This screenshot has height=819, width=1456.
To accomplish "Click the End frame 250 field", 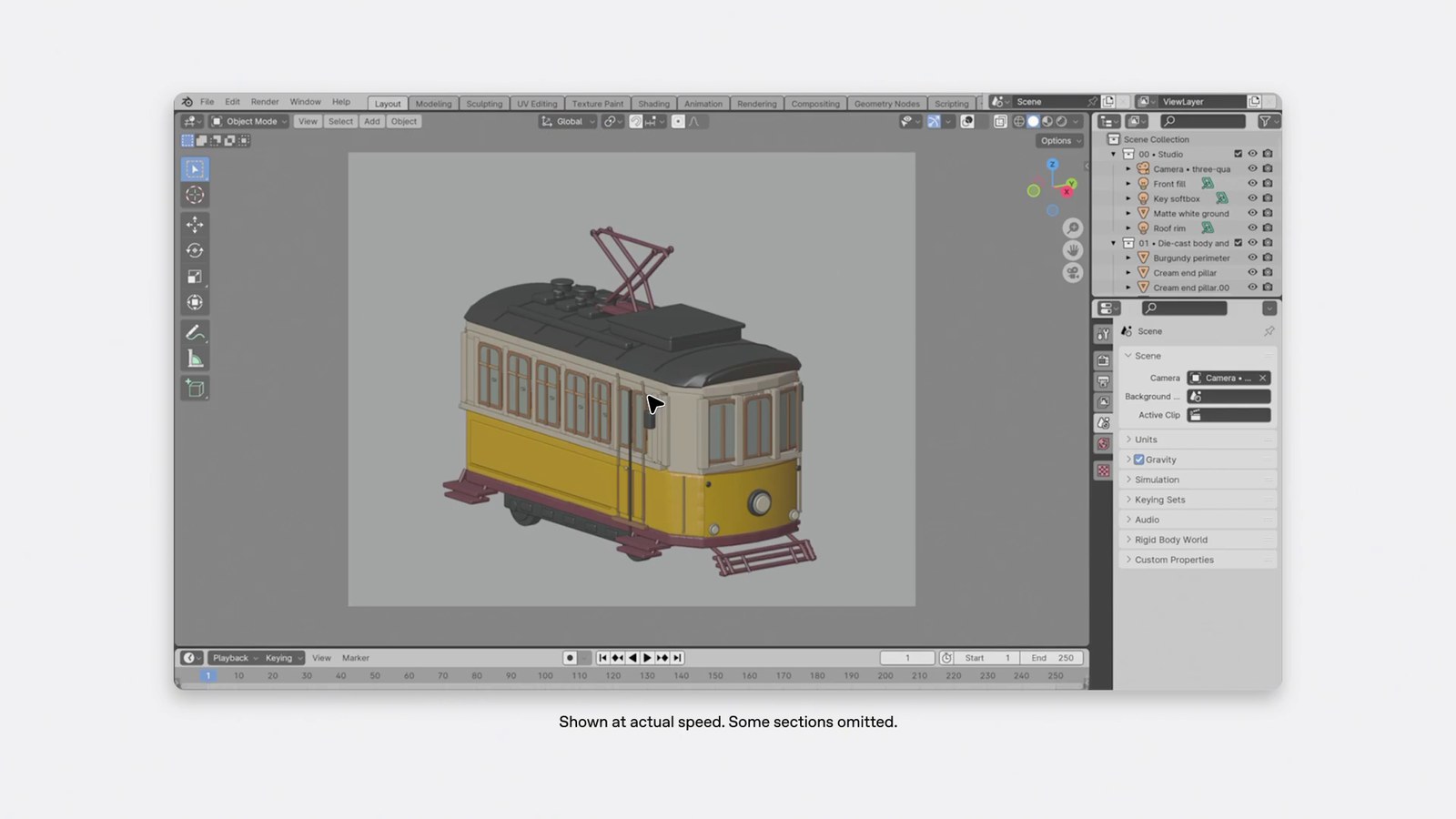I will [1052, 658].
